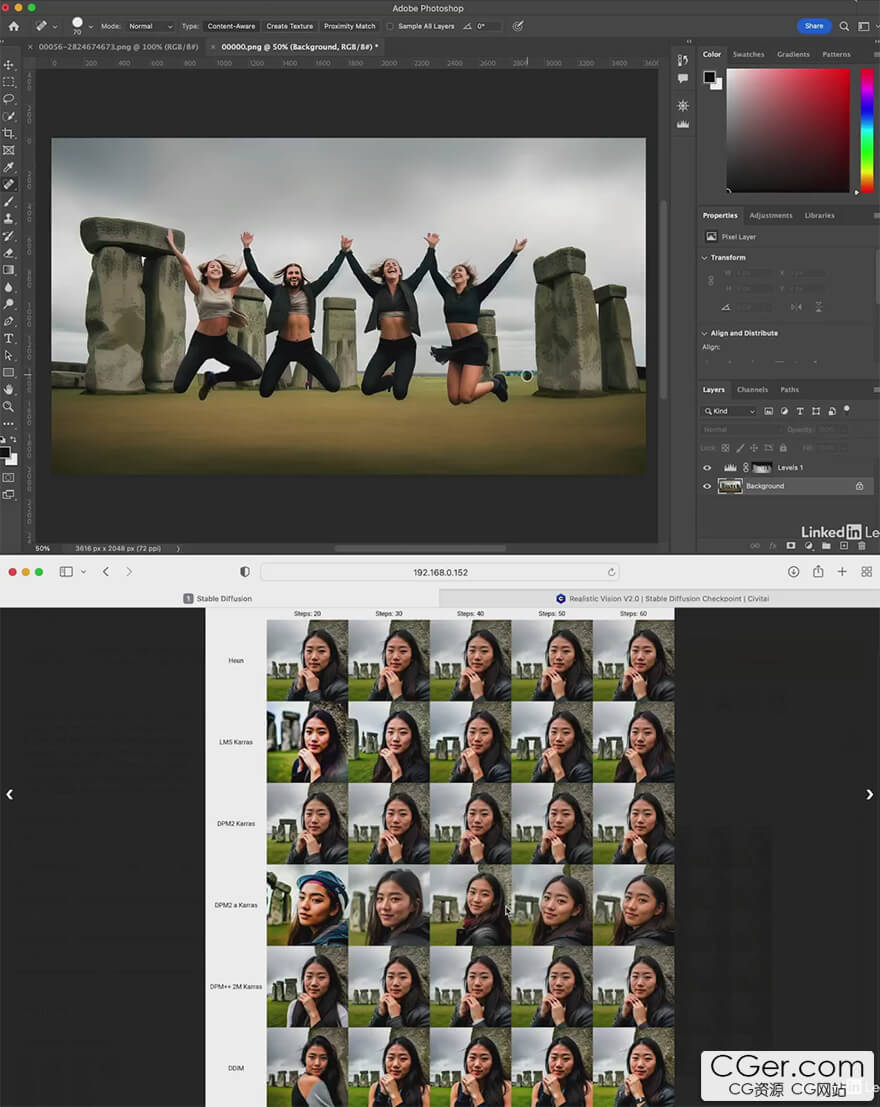Switch to the Channels tab
The width and height of the screenshot is (880, 1107).
point(752,390)
